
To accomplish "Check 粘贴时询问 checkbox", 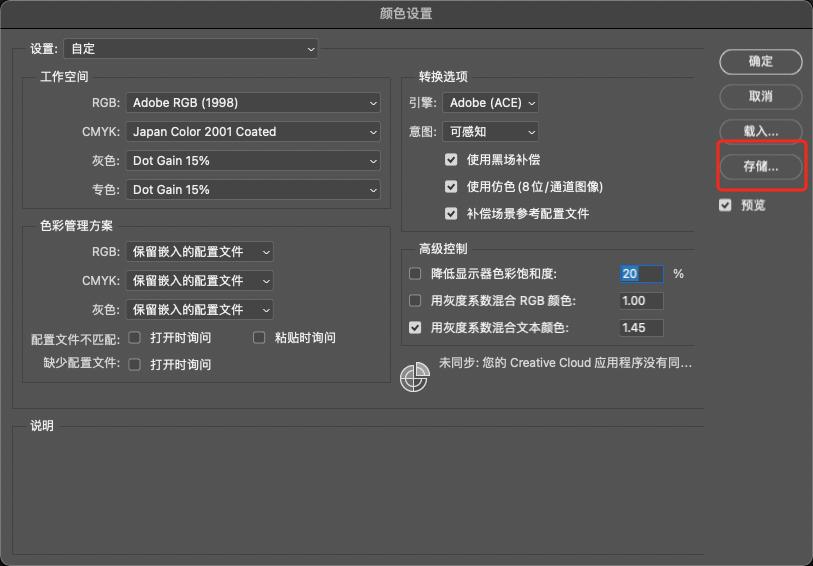I will click(259, 338).
